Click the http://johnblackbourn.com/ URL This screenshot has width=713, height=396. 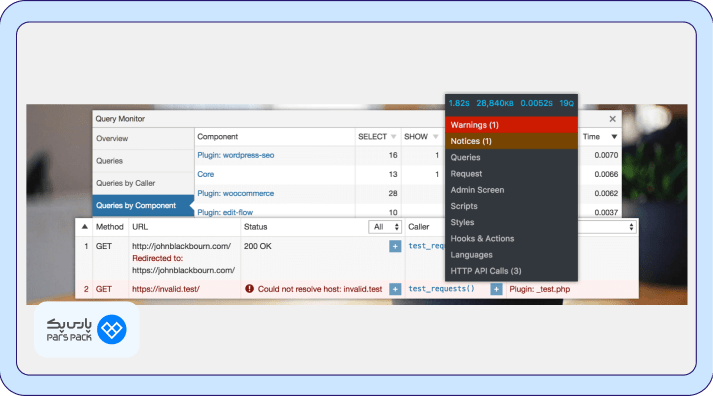pyautogui.click(x=181, y=246)
